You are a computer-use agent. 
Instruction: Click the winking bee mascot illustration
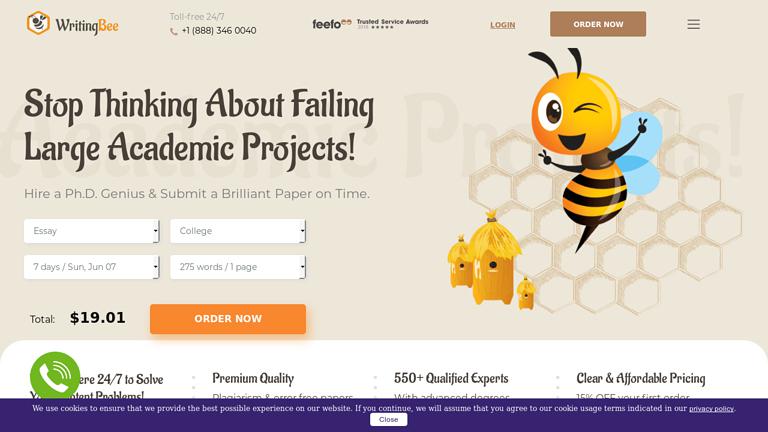click(x=595, y=147)
